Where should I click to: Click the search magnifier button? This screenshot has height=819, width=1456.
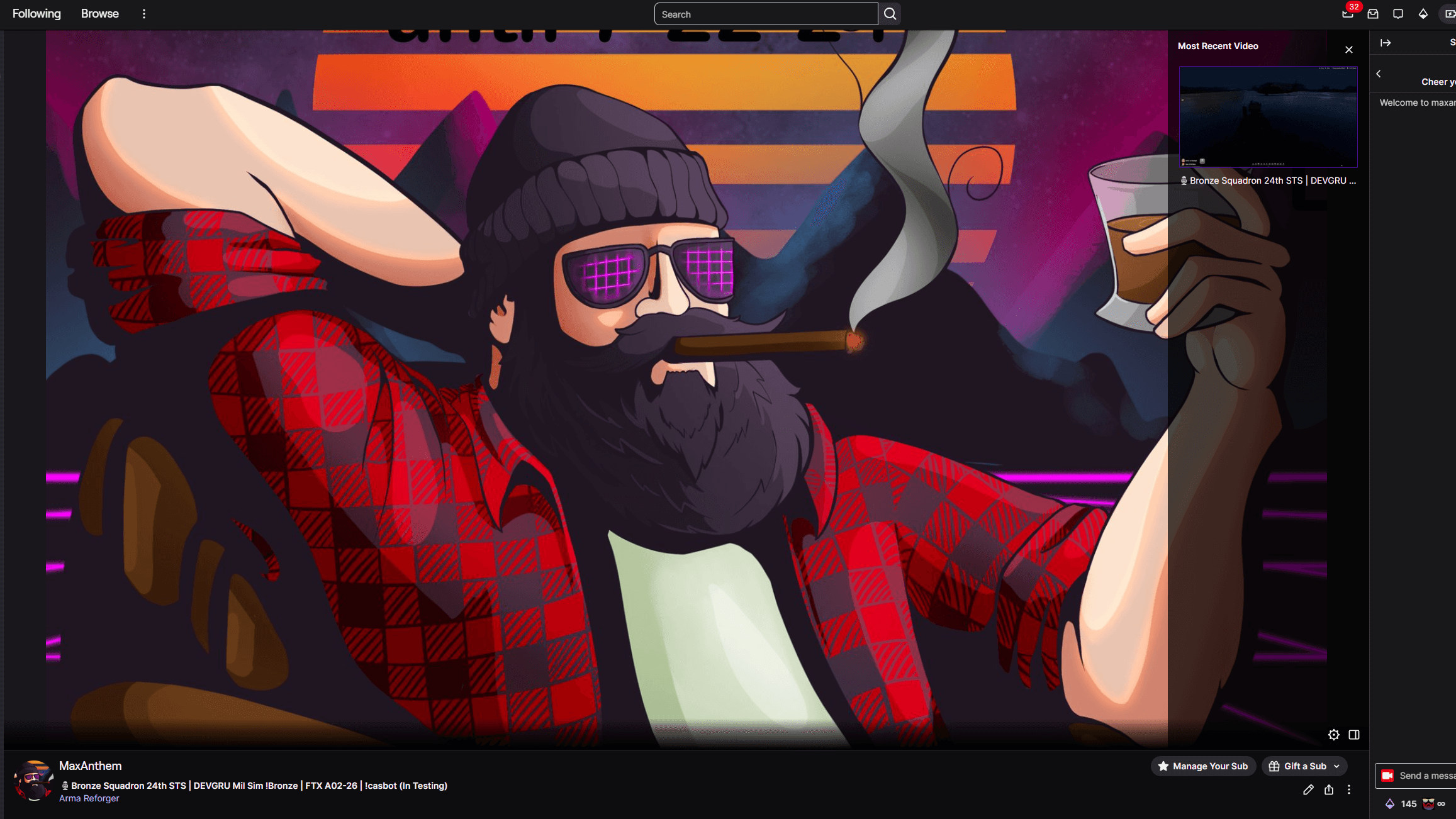[x=890, y=14]
